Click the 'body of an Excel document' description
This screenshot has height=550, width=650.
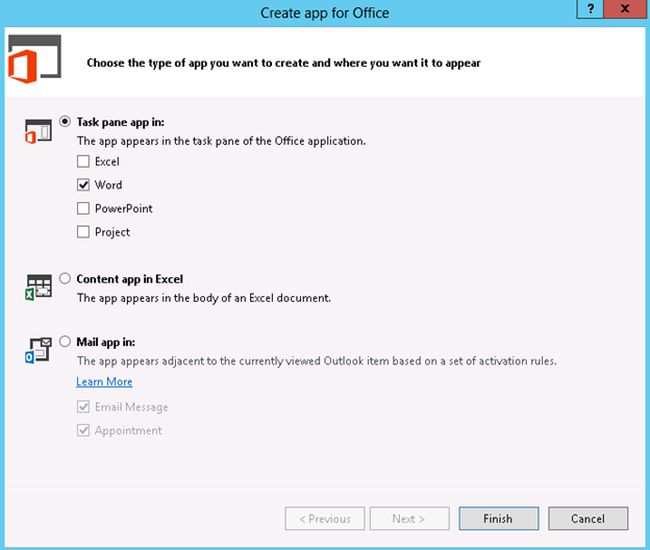204,298
